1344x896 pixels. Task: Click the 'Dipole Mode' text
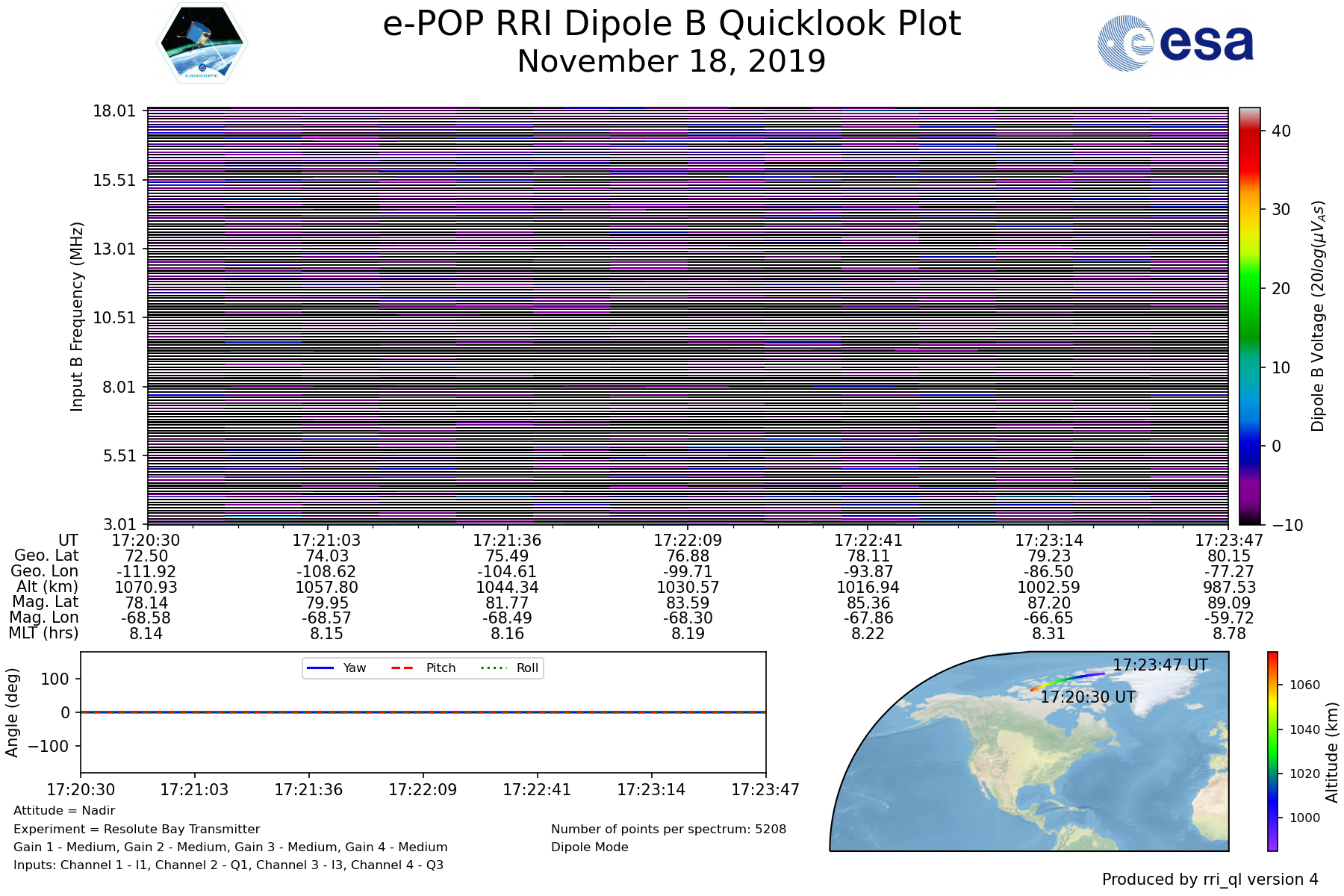coord(589,847)
